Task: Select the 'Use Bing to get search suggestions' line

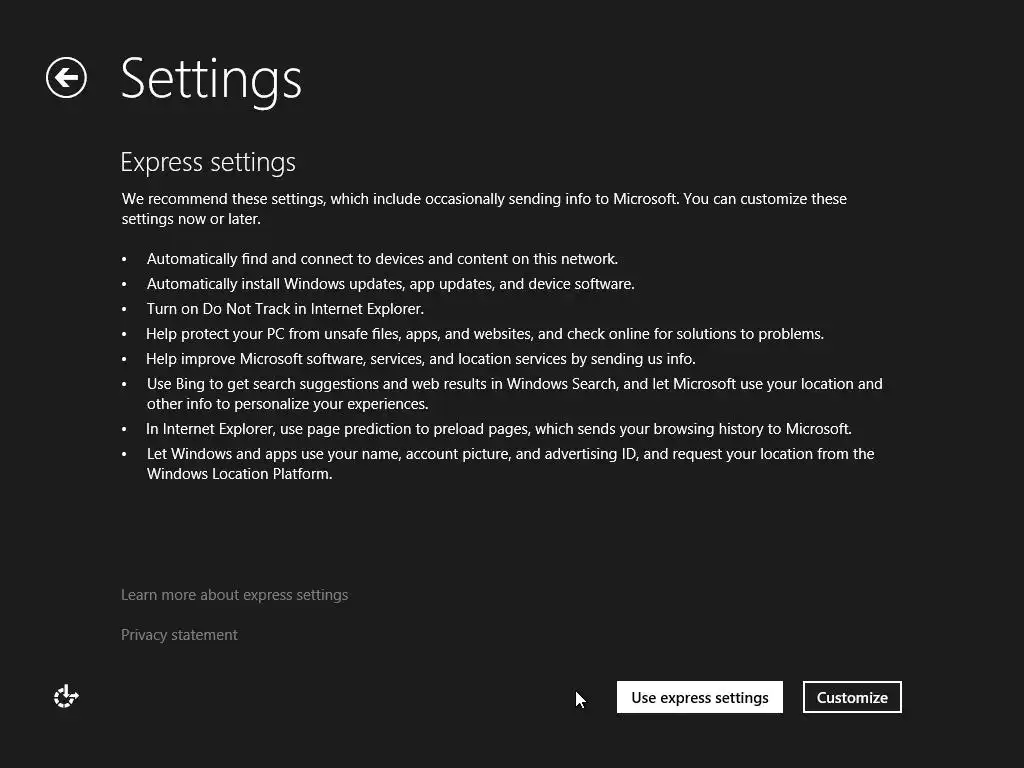Action: click(515, 394)
